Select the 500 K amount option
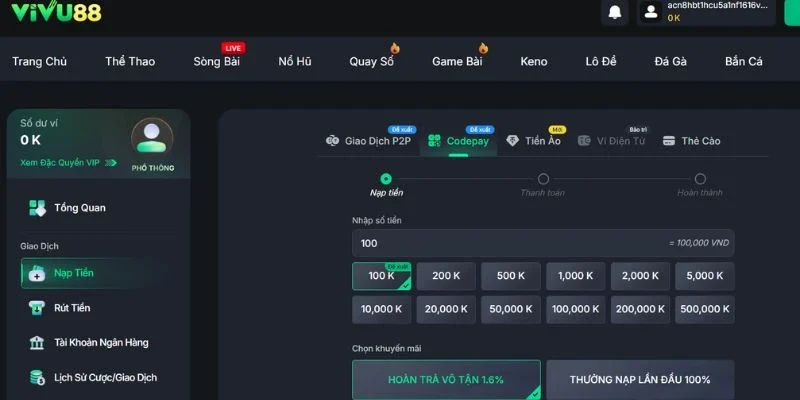Screen dimensions: 800x400 click(x=510, y=276)
